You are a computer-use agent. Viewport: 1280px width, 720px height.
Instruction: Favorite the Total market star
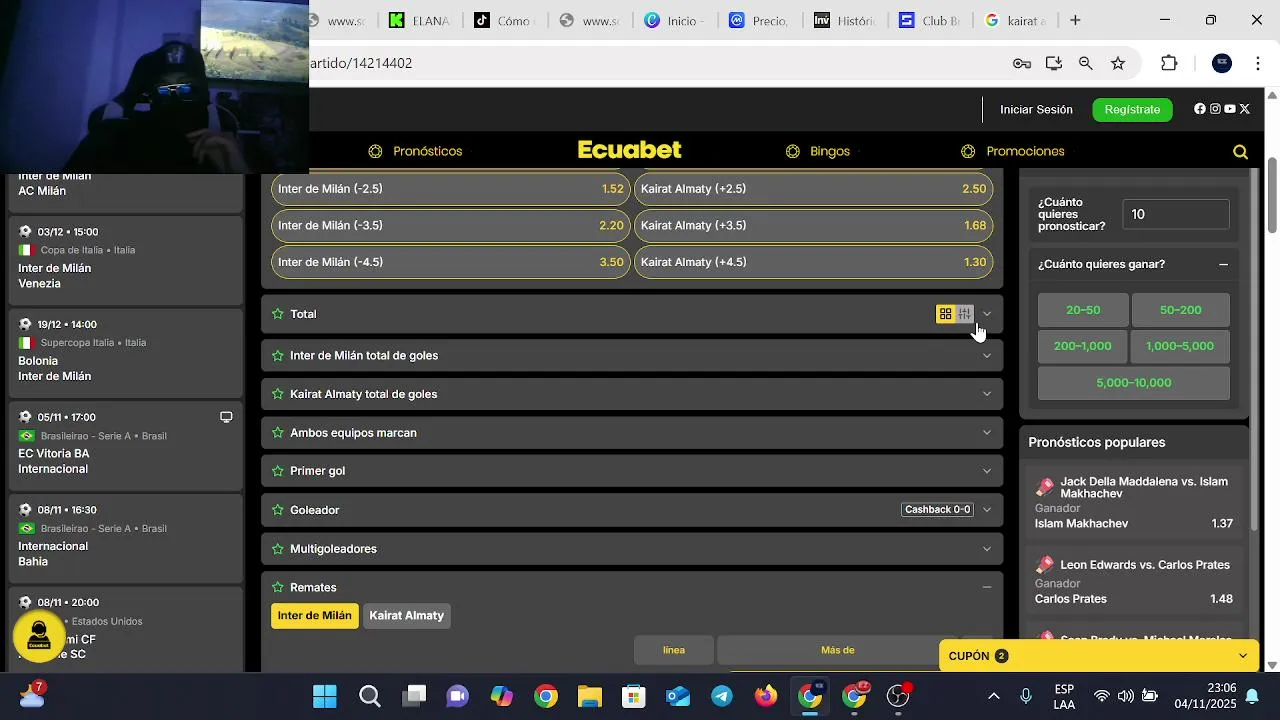point(278,314)
